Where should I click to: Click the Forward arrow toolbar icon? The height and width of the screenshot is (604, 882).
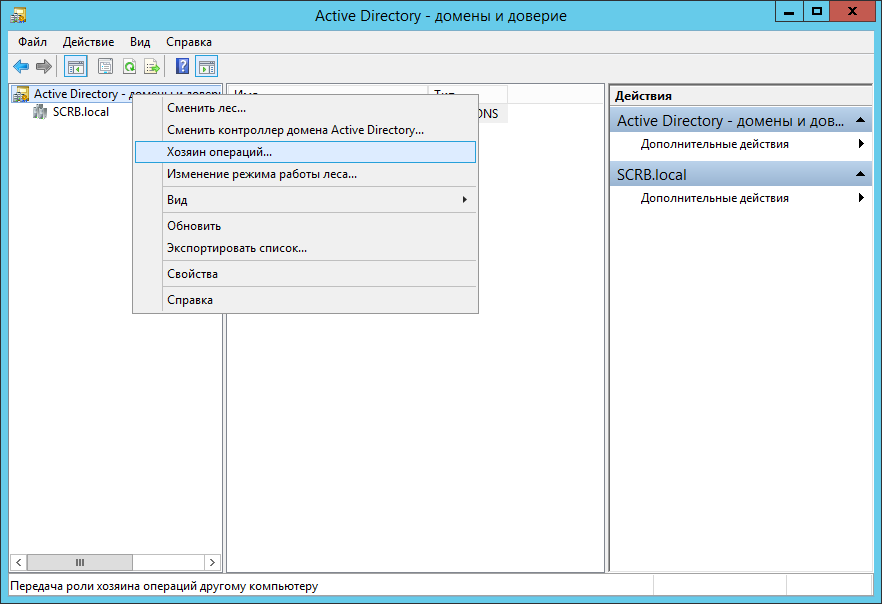point(44,67)
